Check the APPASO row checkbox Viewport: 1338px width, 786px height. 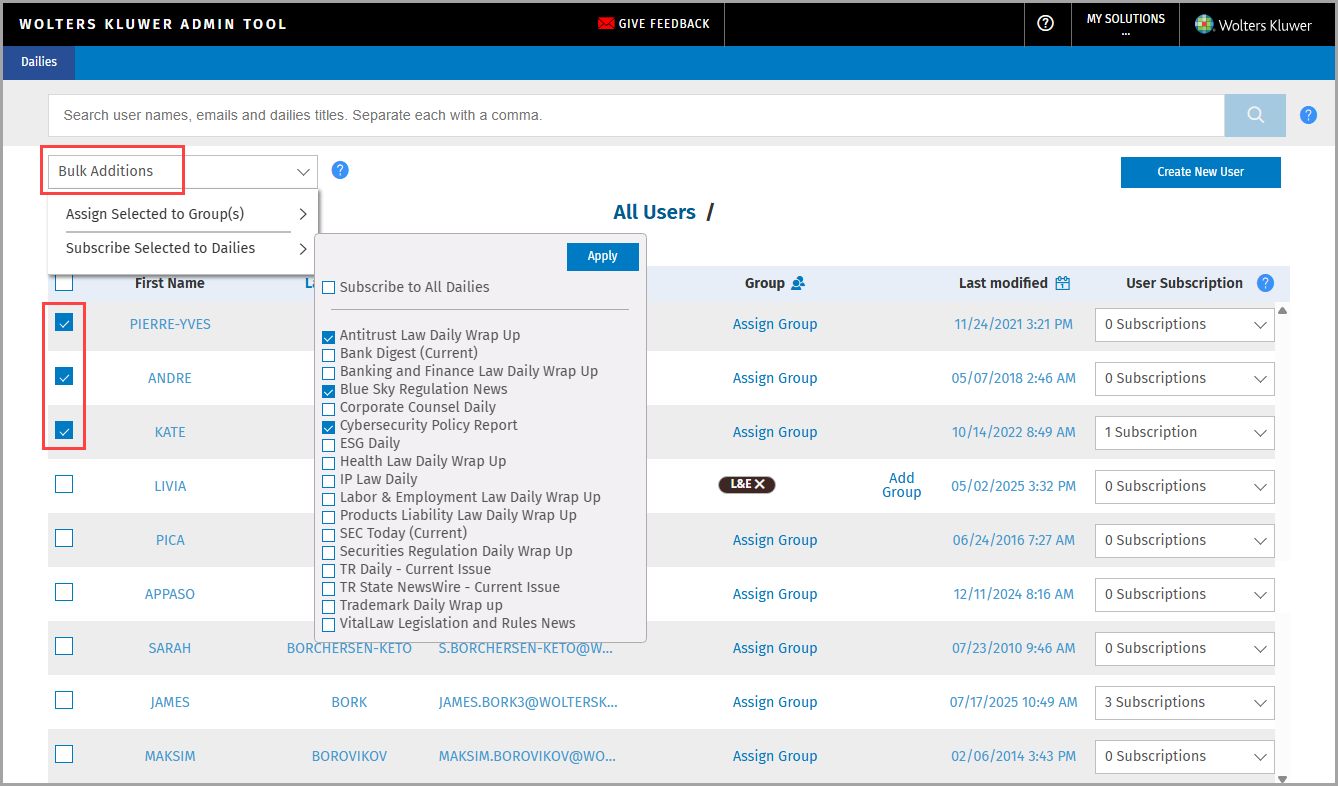tap(64, 592)
